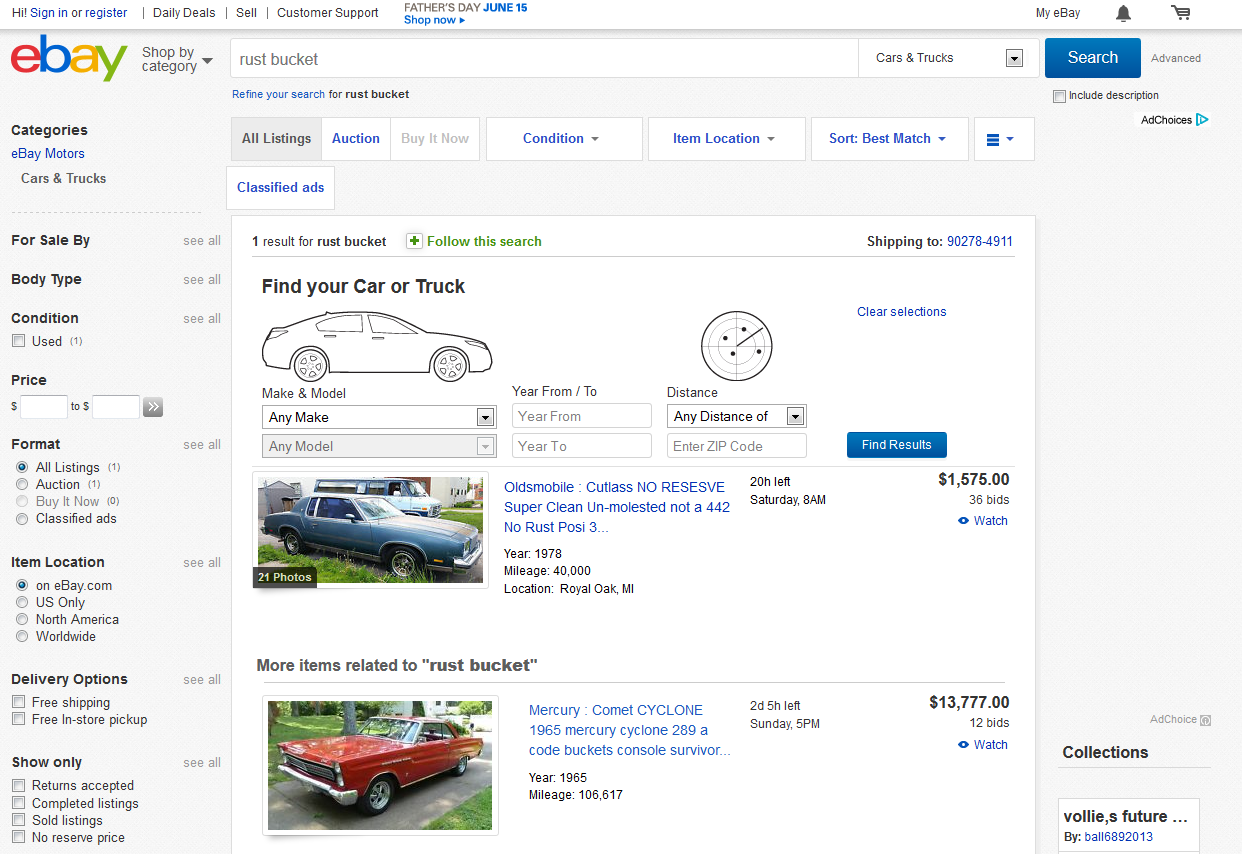Open the shopping cart
Image resolution: width=1242 pixels, height=854 pixels.
[1181, 13]
